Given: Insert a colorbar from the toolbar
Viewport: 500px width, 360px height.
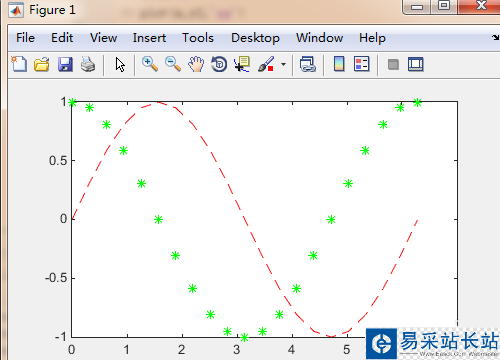Looking at the screenshot, I should [x=339, y=64].
